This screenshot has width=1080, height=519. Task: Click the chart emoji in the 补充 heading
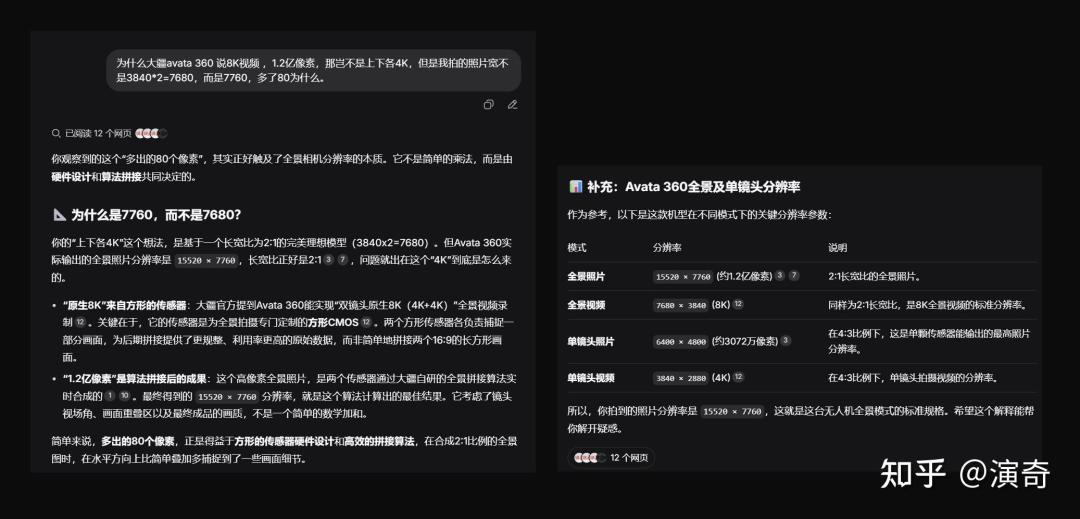[x=576, y=187]
